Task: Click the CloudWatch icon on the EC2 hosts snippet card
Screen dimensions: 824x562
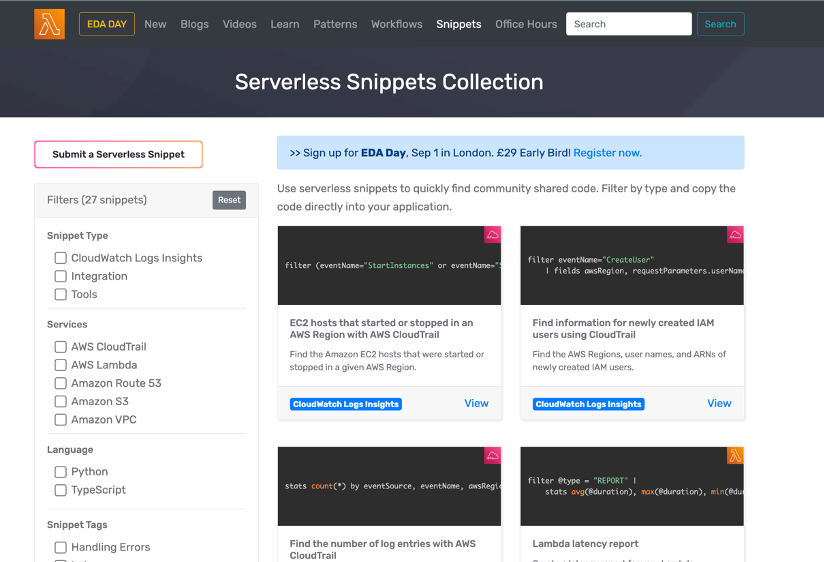Action: point(492,234)
